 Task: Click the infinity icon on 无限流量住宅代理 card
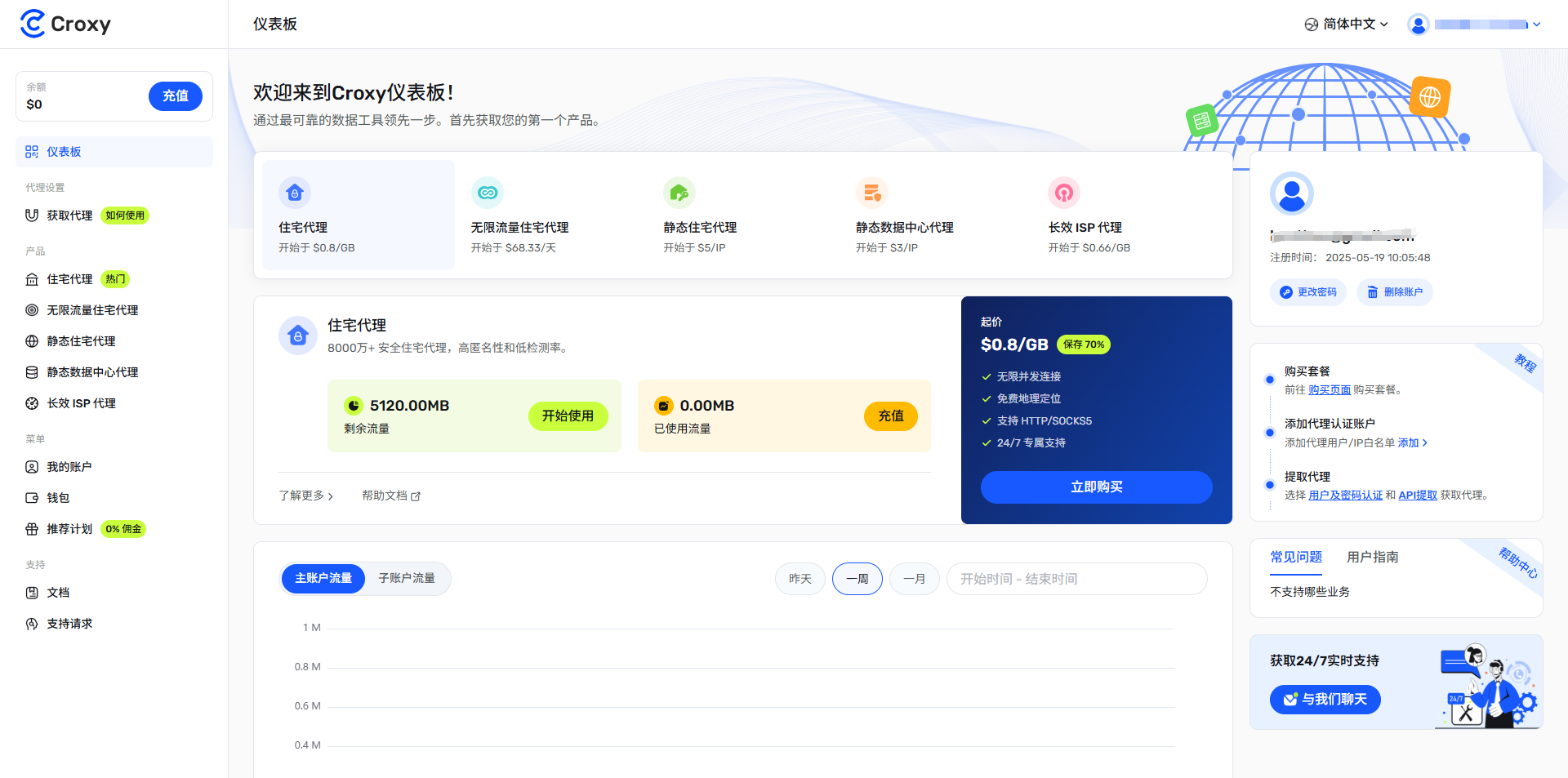coord(488,193)
